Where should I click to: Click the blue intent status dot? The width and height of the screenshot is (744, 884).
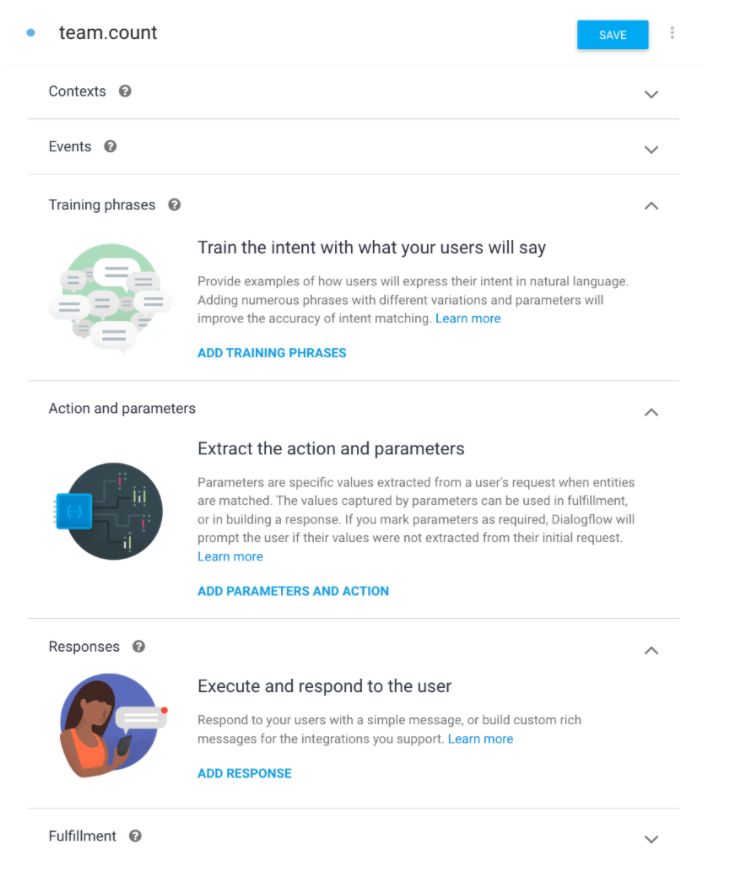[x=30, y=32]
